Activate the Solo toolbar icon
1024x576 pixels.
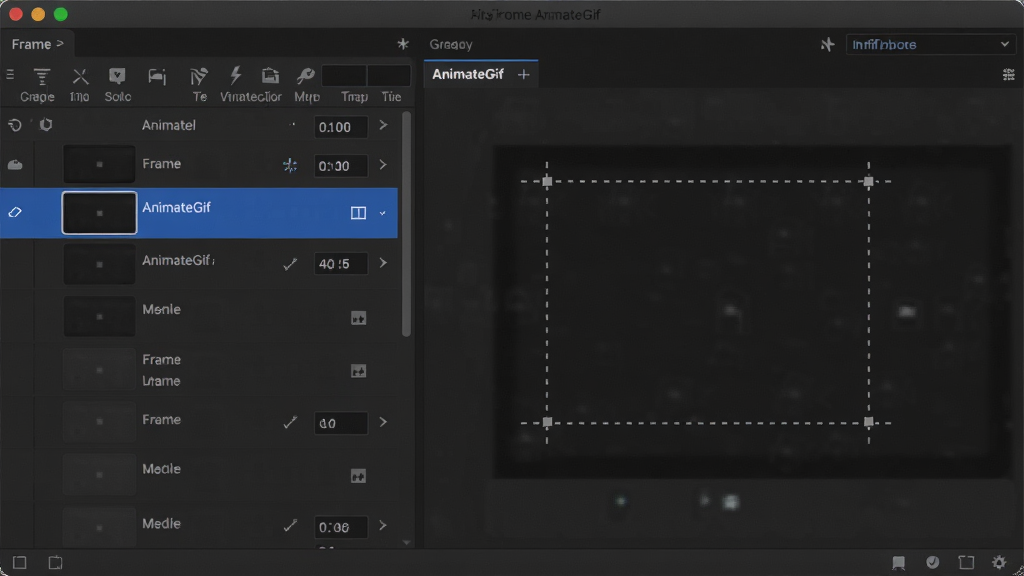pyautogui.click(x=117, y=76)
